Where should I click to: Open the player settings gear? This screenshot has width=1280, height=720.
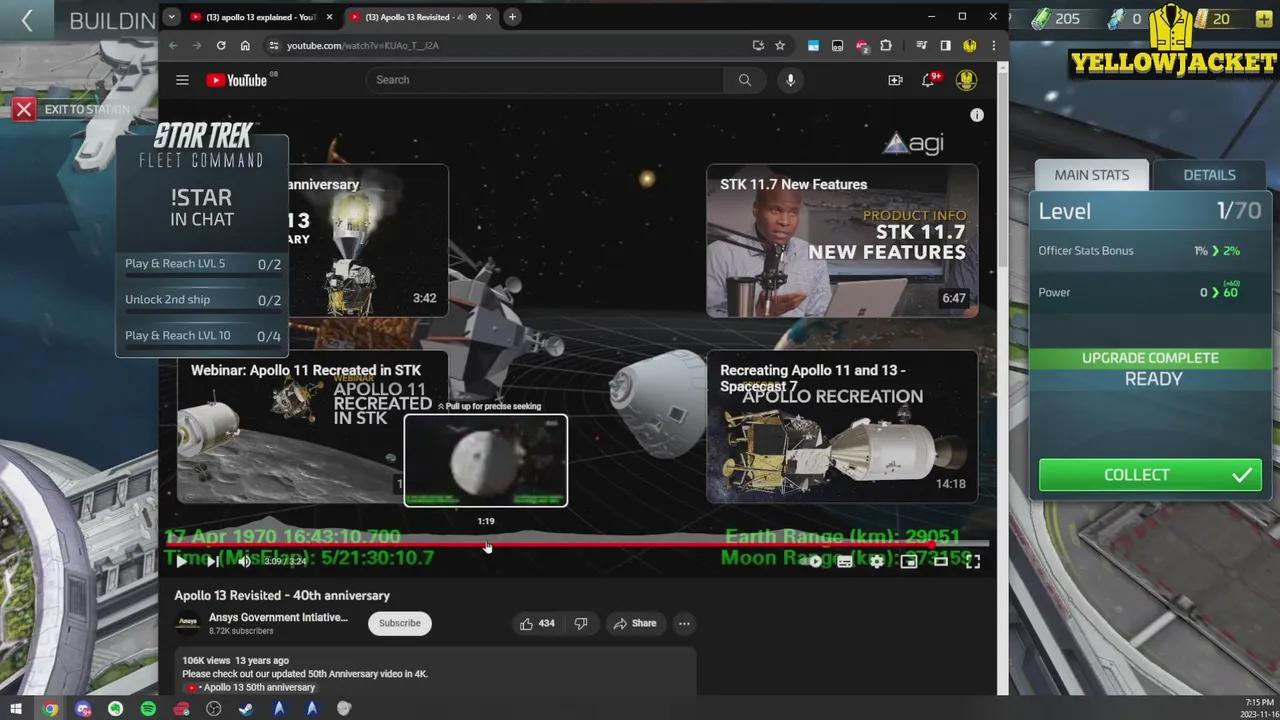click(x=877, y=561)
